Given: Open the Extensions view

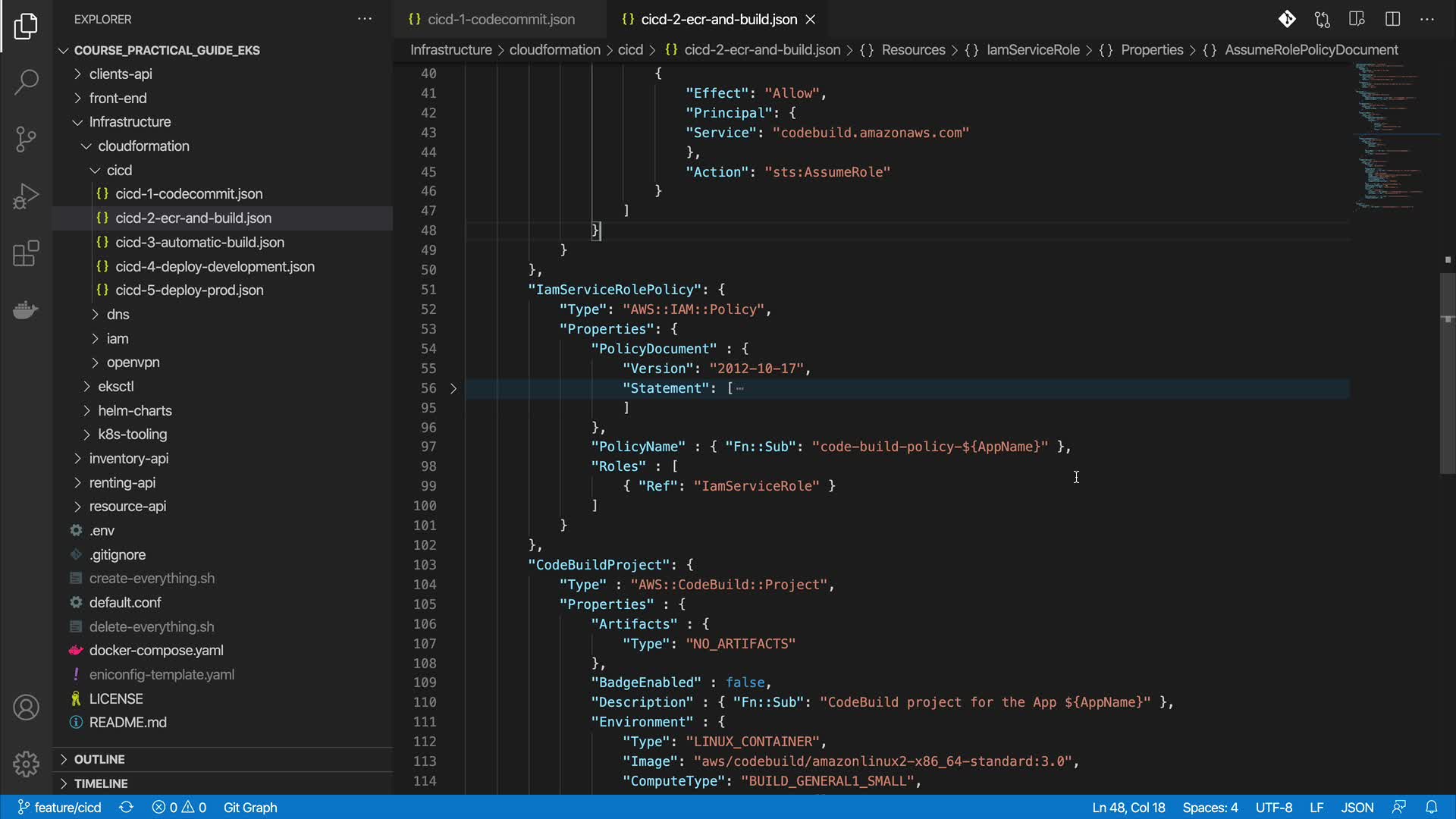Looking at the screenshot, I should [x=26, y=253].
